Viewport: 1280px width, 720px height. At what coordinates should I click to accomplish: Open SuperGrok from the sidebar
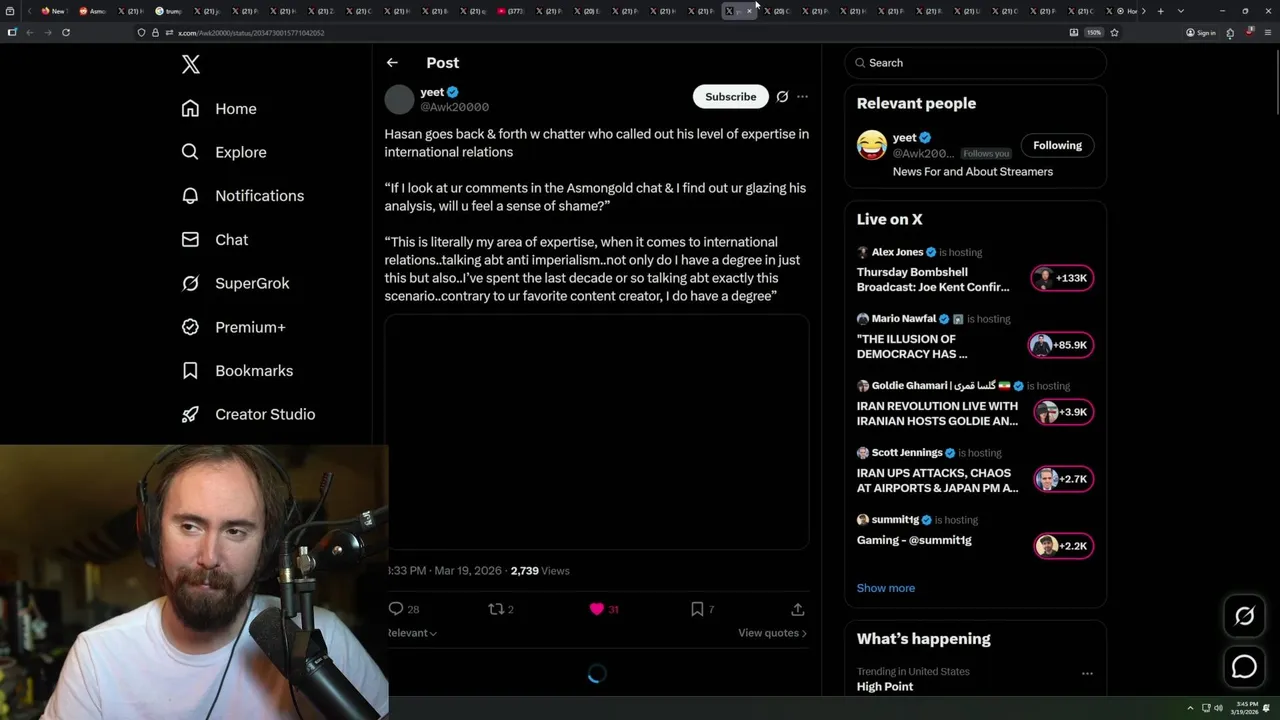pos(236,283)
